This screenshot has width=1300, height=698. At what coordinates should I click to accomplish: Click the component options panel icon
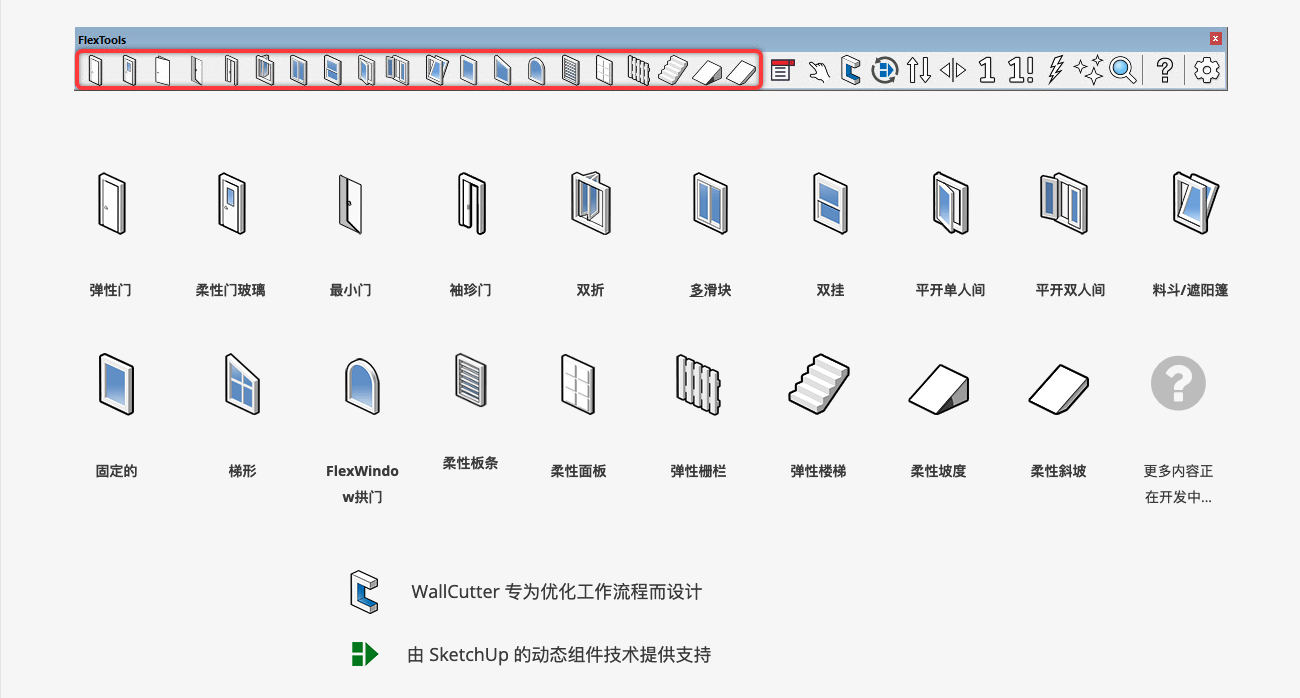pyautogui.click(x=782, y=70)
